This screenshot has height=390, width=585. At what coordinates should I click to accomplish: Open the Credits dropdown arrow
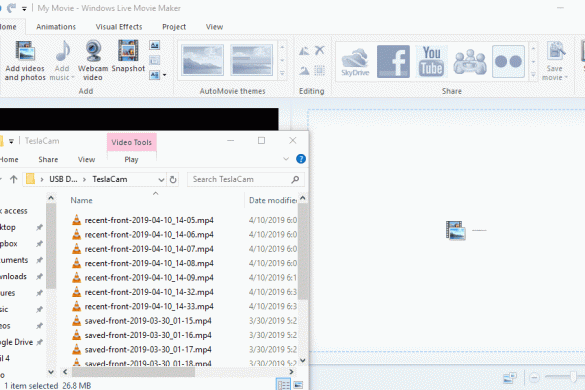pyautogui.click(x=165, y=75)
